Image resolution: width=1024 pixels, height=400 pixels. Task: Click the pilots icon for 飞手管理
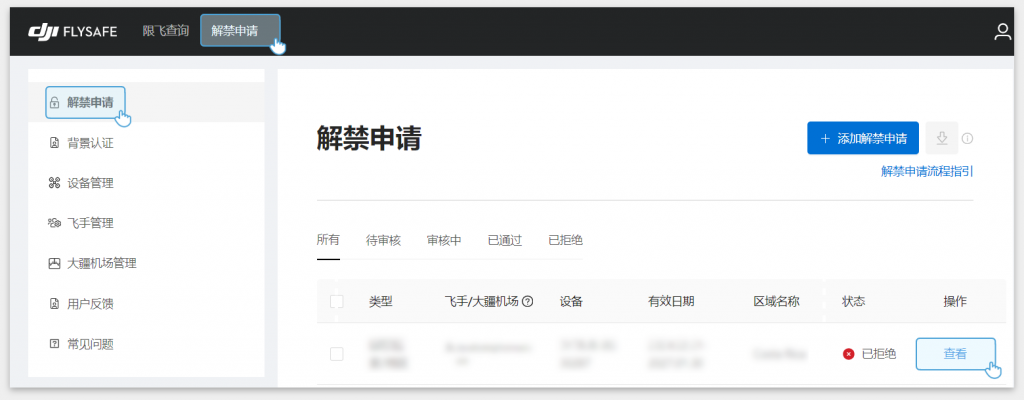click(55, 224)
